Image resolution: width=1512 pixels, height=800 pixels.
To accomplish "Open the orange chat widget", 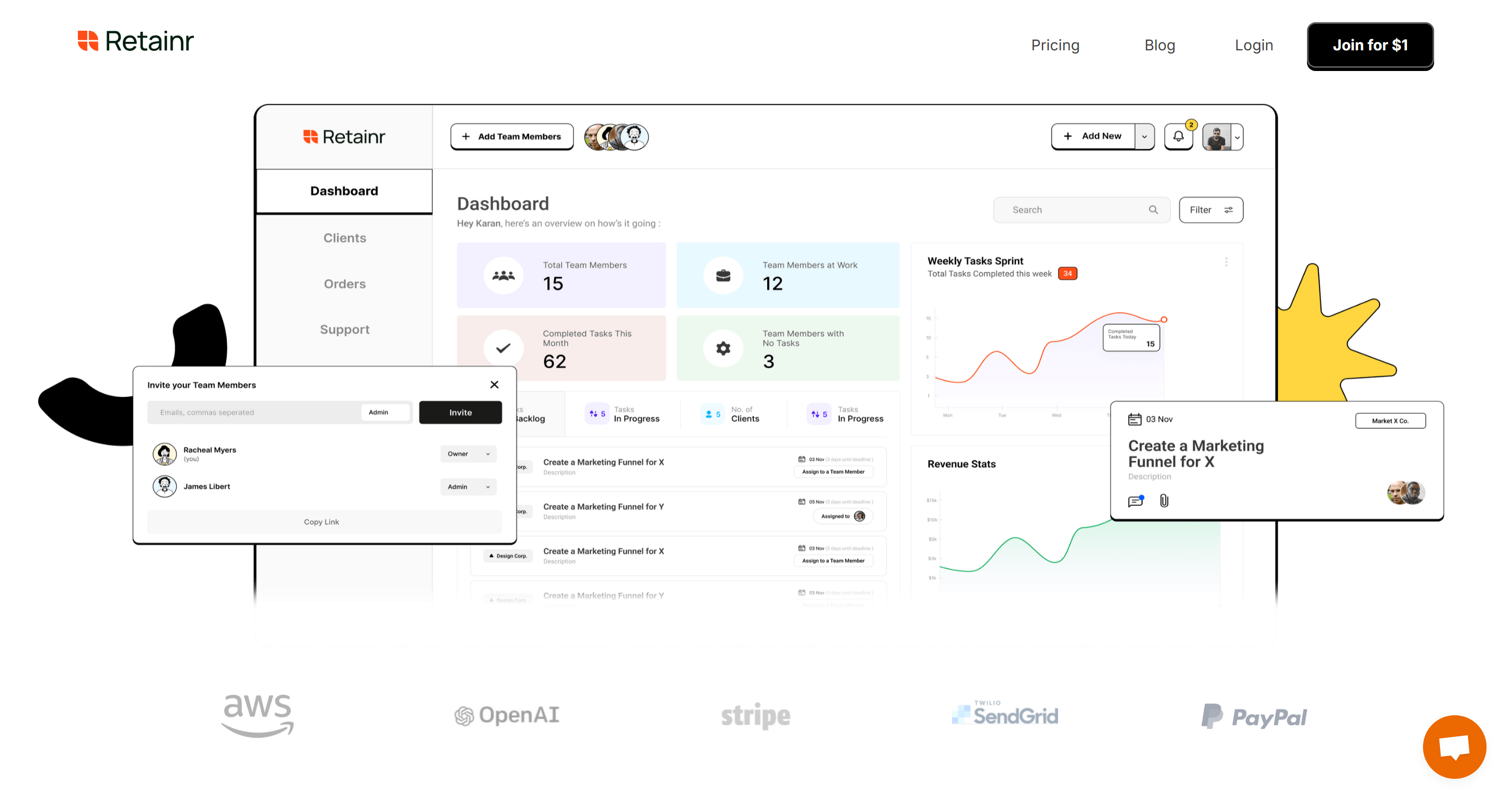I will coord(1454,746).
